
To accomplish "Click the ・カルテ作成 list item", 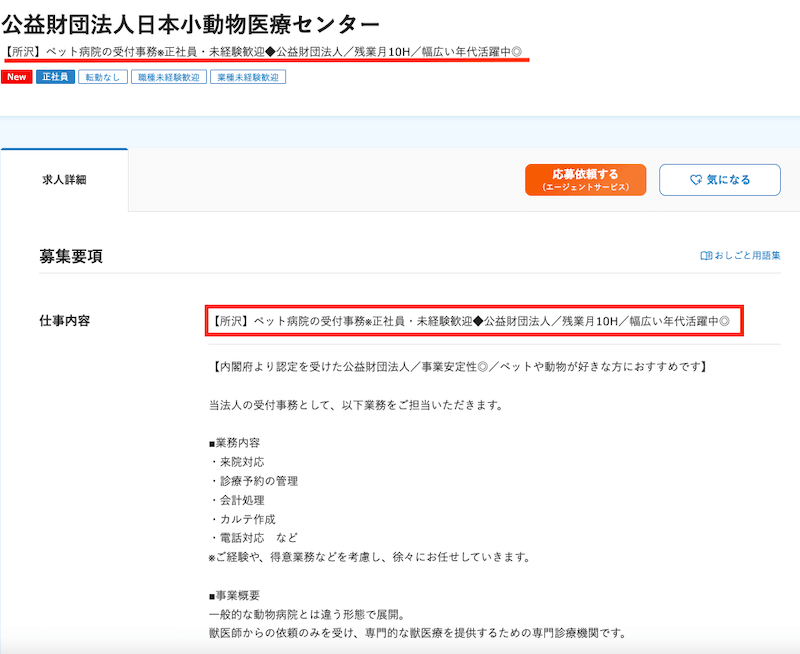I will (x=242, y=519).
